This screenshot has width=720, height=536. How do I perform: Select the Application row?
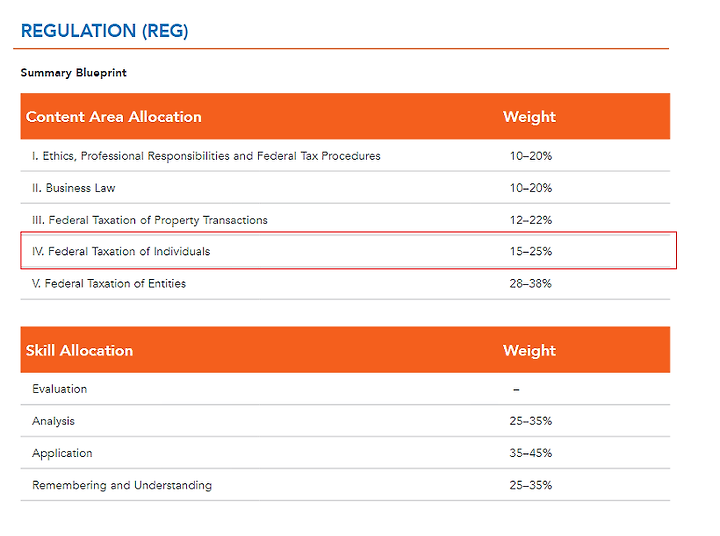click(345, 453)
